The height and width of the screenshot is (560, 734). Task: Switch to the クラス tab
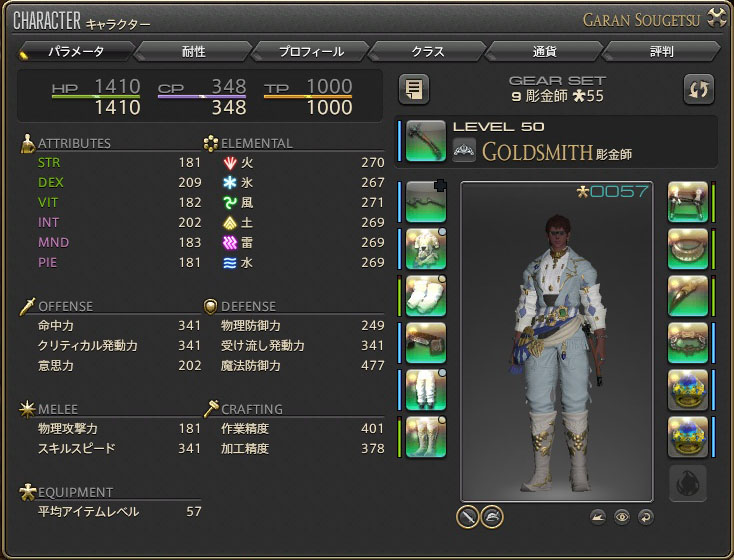[x=427, y=51]
